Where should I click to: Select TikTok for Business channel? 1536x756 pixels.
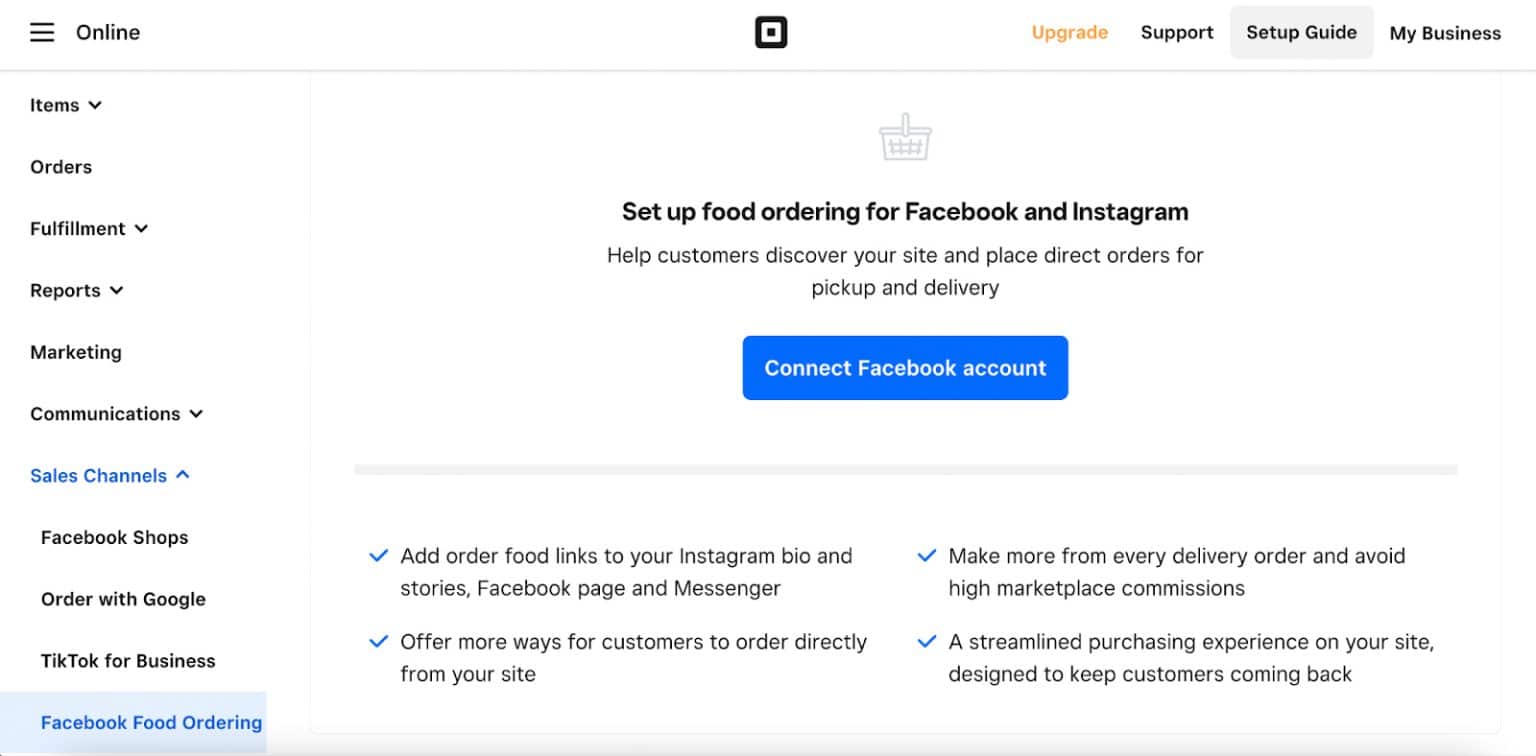128,660
